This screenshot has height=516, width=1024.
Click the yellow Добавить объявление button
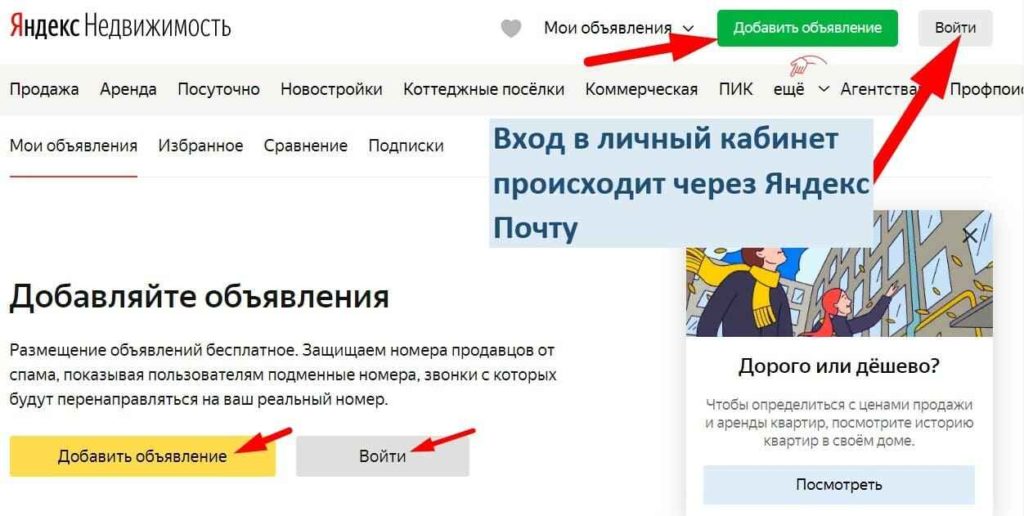pyautogui.click(x=142, y=456)
